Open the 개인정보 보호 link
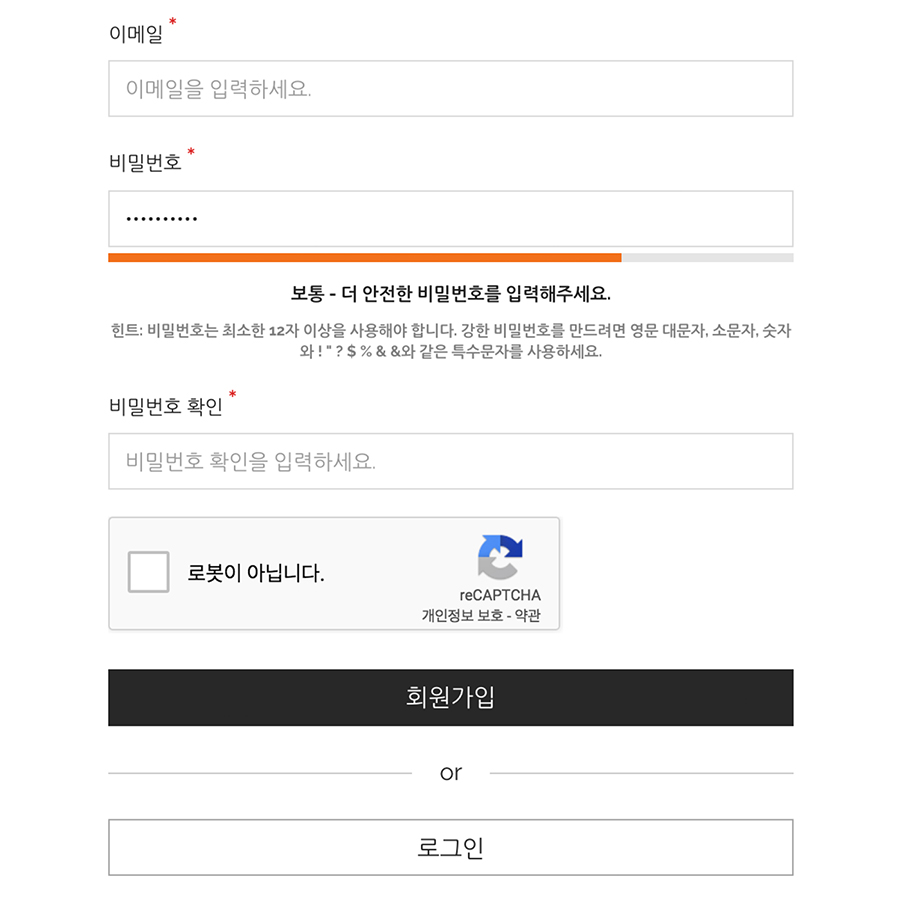Viewport: 900px width, 900px height. tap(463, 615)
